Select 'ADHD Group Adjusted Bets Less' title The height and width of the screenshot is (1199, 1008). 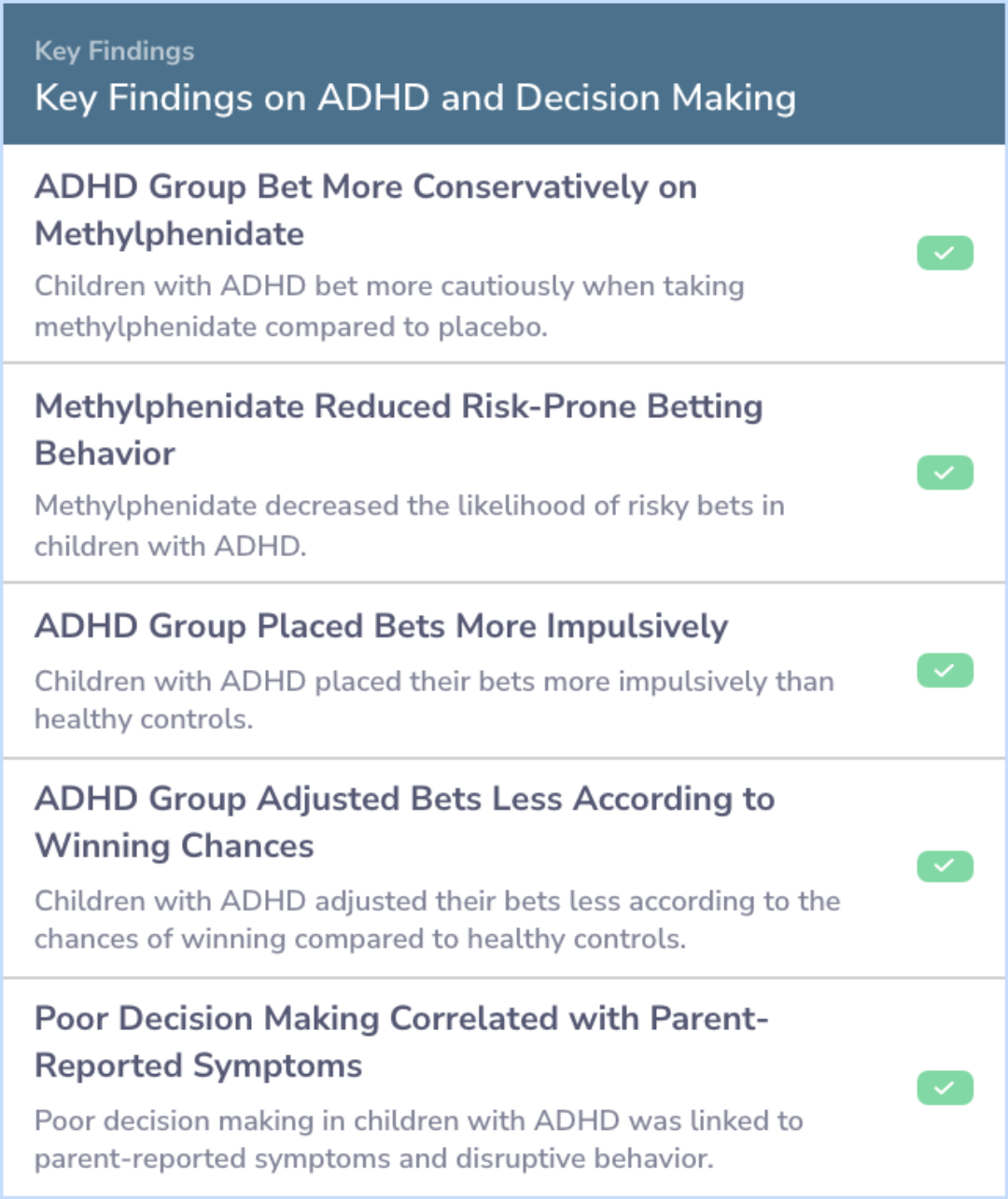pyautogui.click(x=404, y=822)
